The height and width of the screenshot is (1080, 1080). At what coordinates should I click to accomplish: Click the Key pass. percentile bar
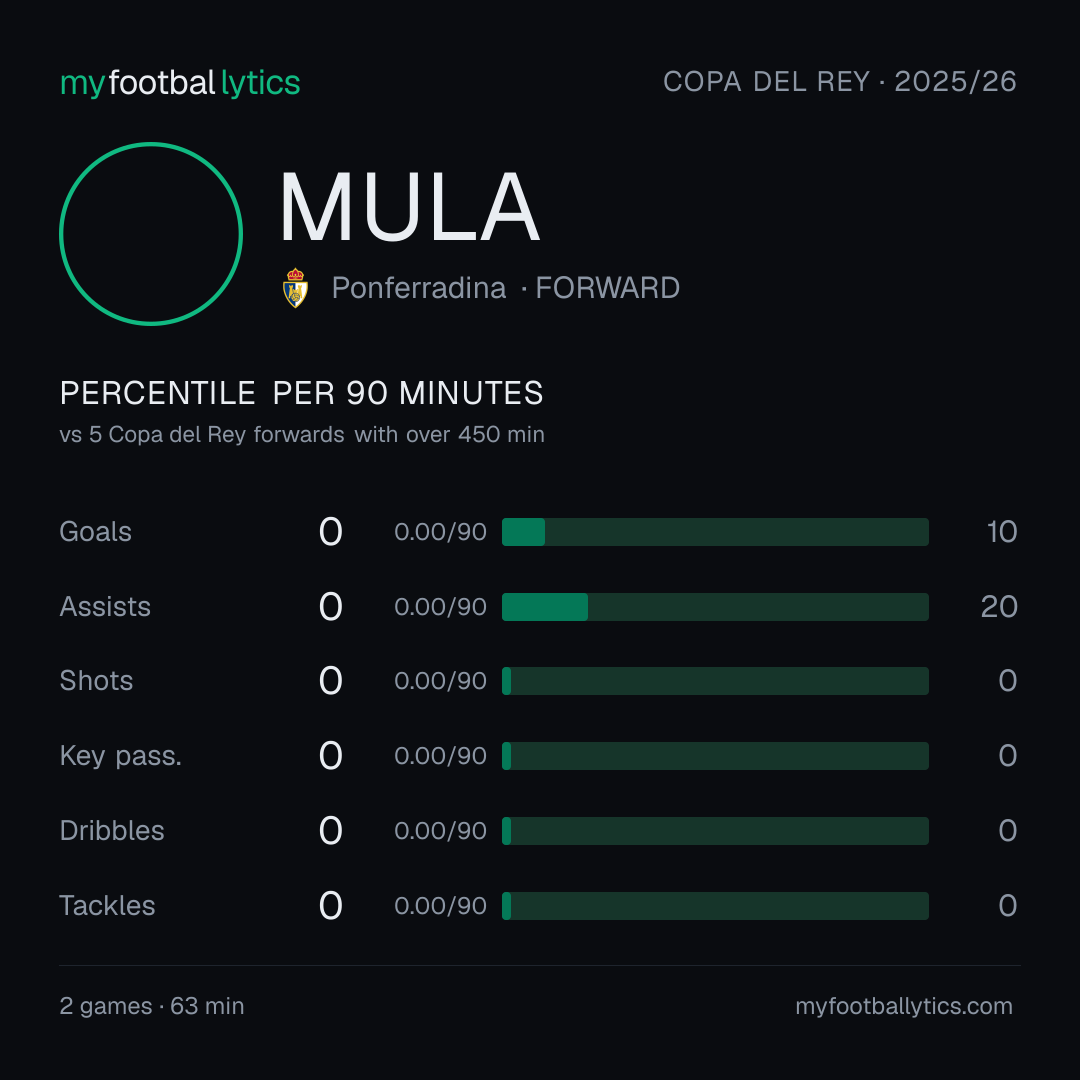pos(715,756)
